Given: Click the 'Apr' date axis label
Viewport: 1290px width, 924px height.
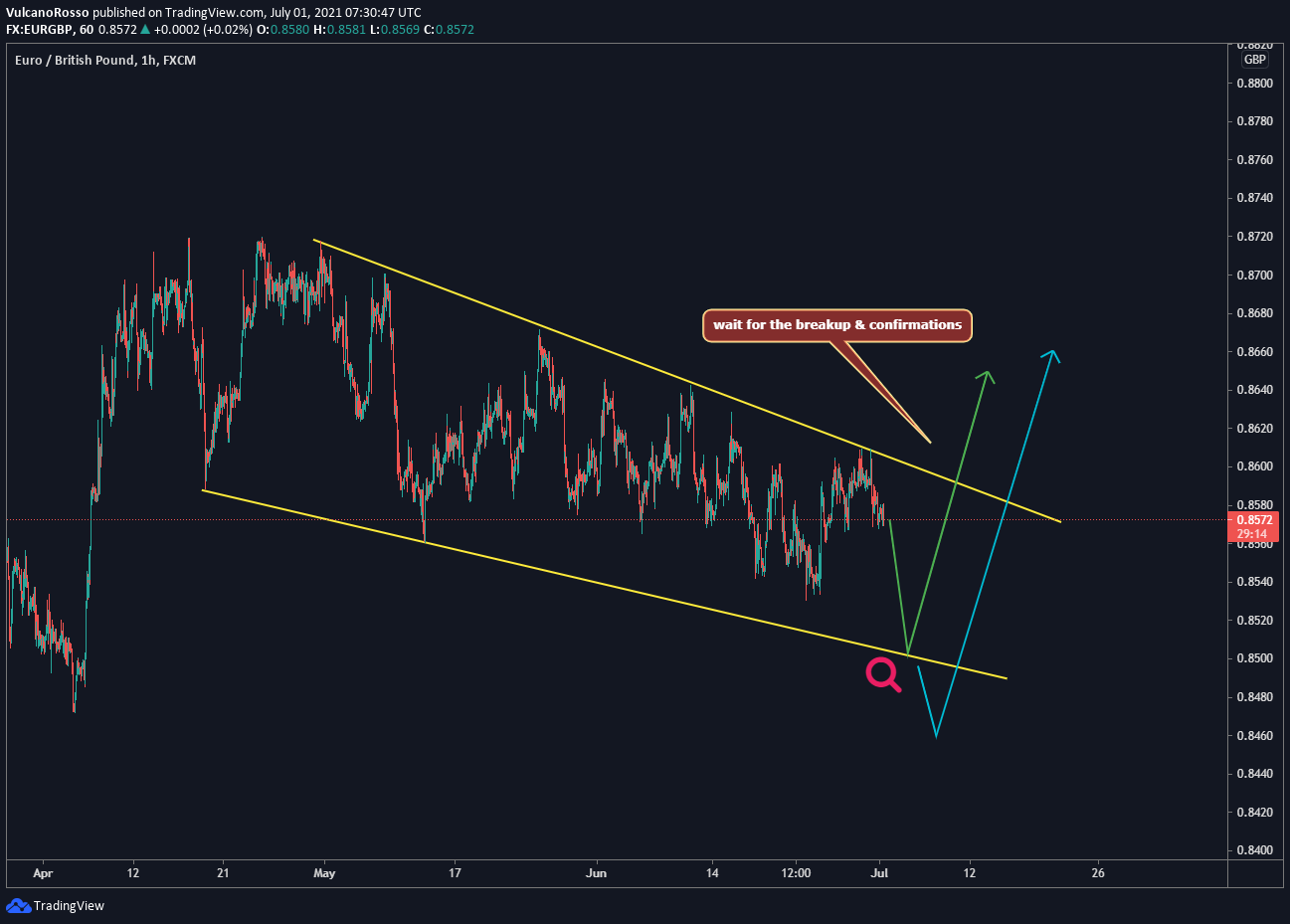Looking at the screenshot, I should (x=43, y=873).
